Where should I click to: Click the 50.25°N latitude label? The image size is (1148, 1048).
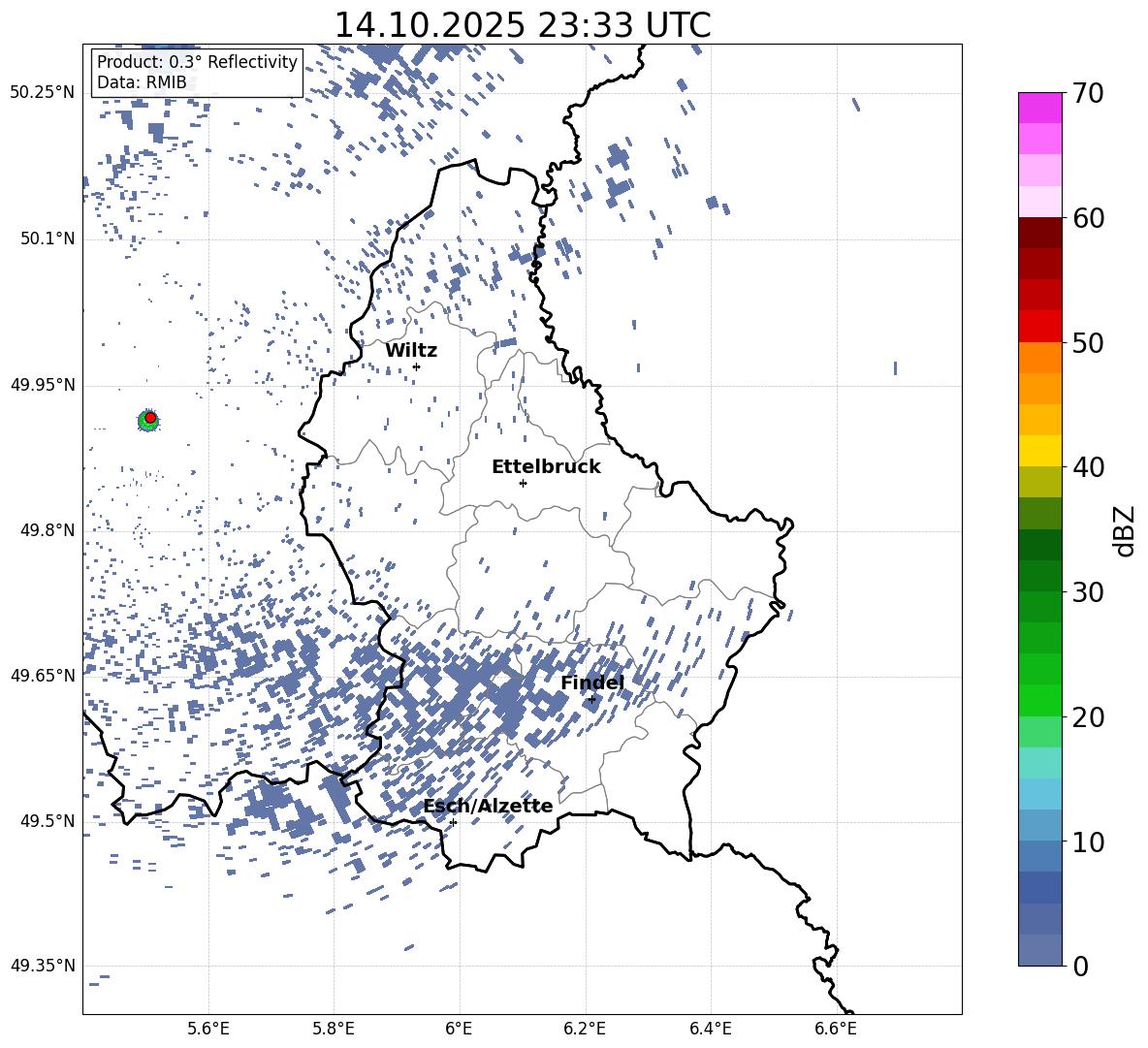pos(43,93)
